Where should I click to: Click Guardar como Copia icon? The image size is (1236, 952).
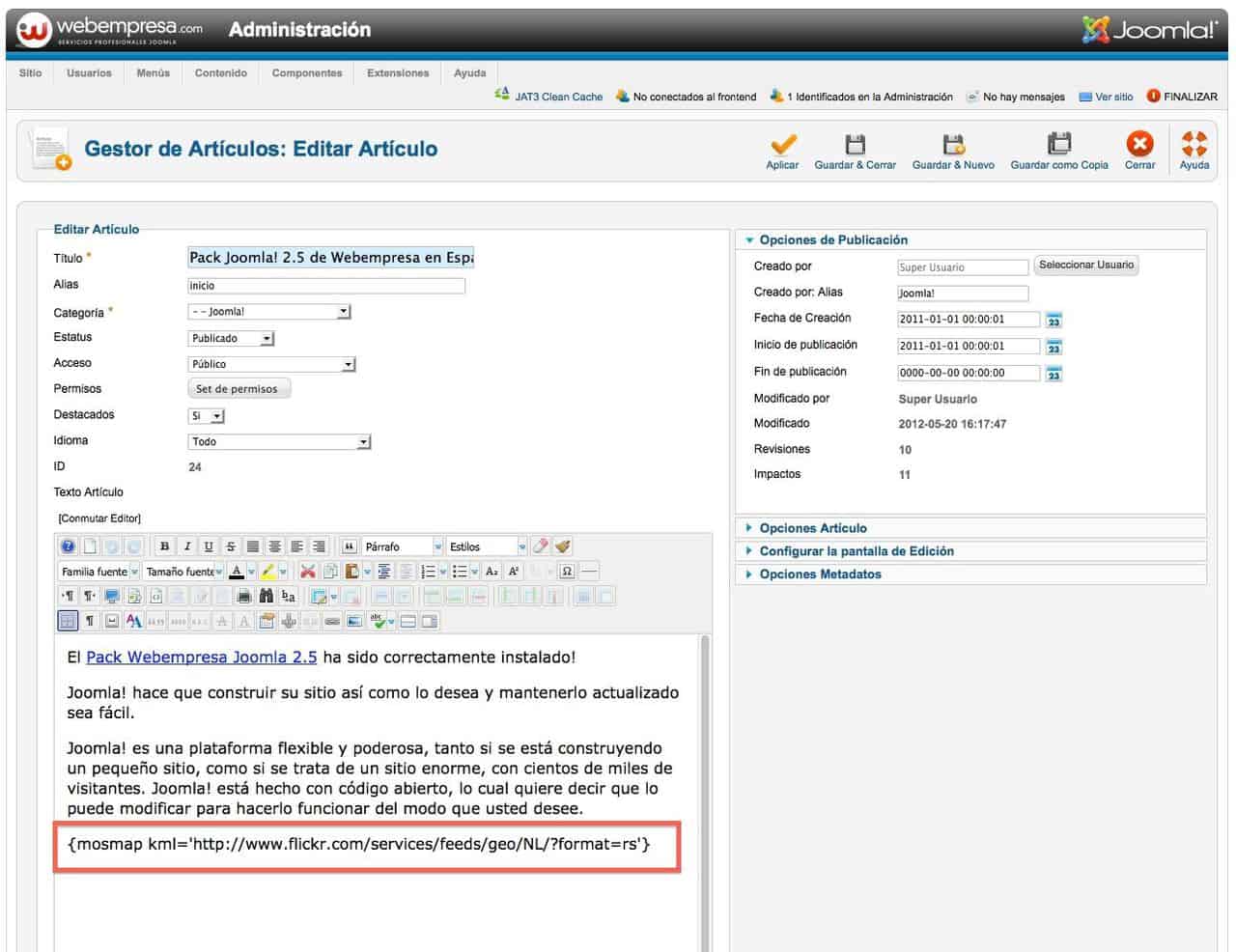click(x=1059, y=144)
